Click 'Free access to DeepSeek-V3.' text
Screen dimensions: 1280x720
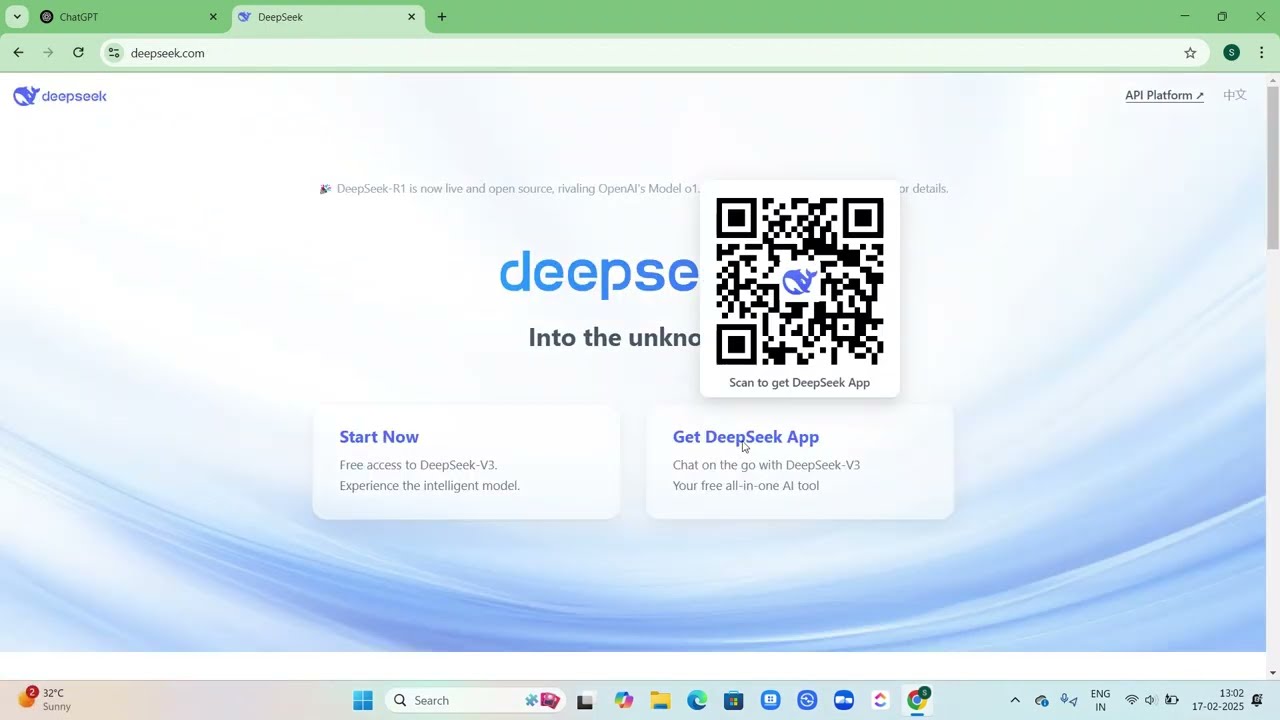[418, 465]
